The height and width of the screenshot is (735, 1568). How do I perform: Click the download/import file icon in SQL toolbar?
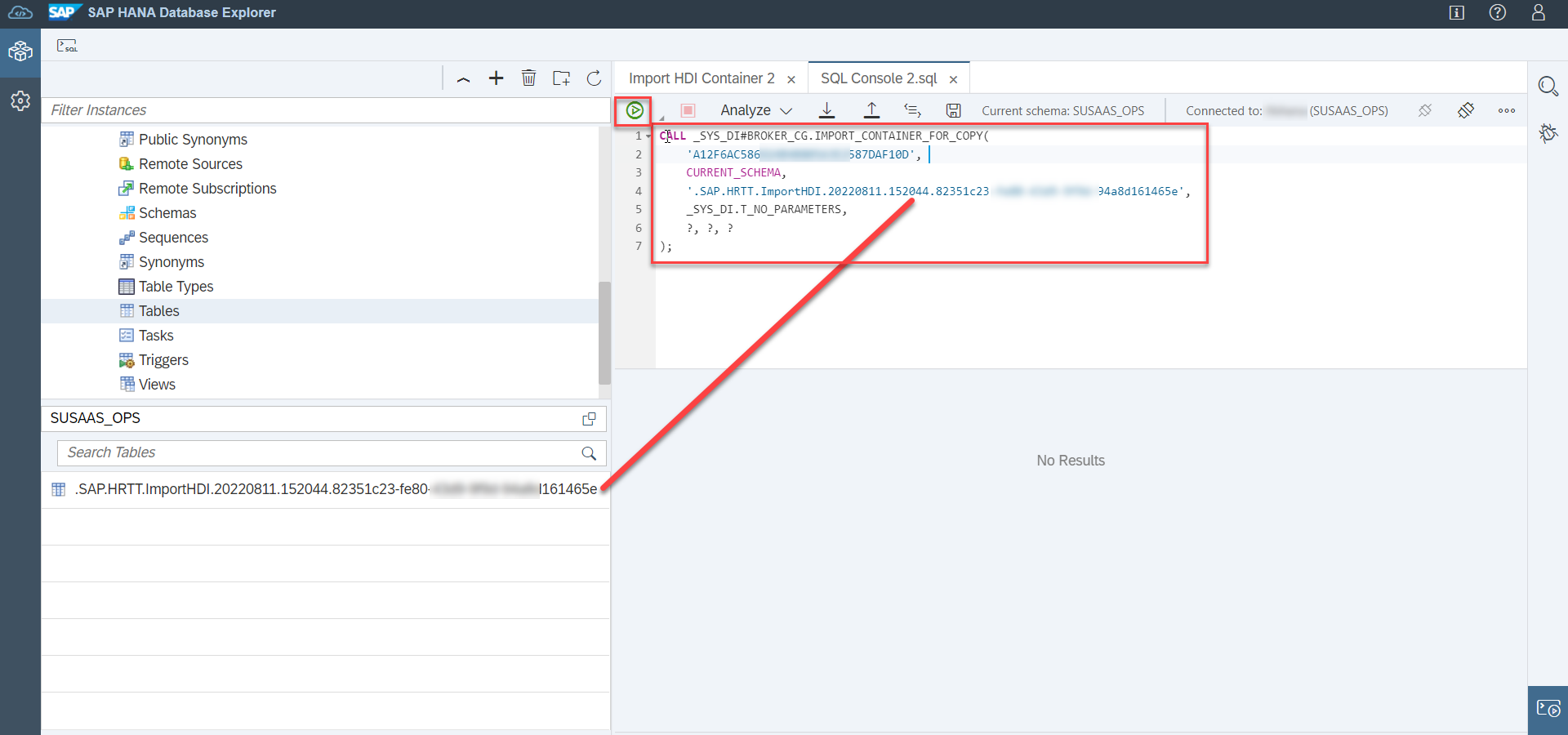point(827,110)
